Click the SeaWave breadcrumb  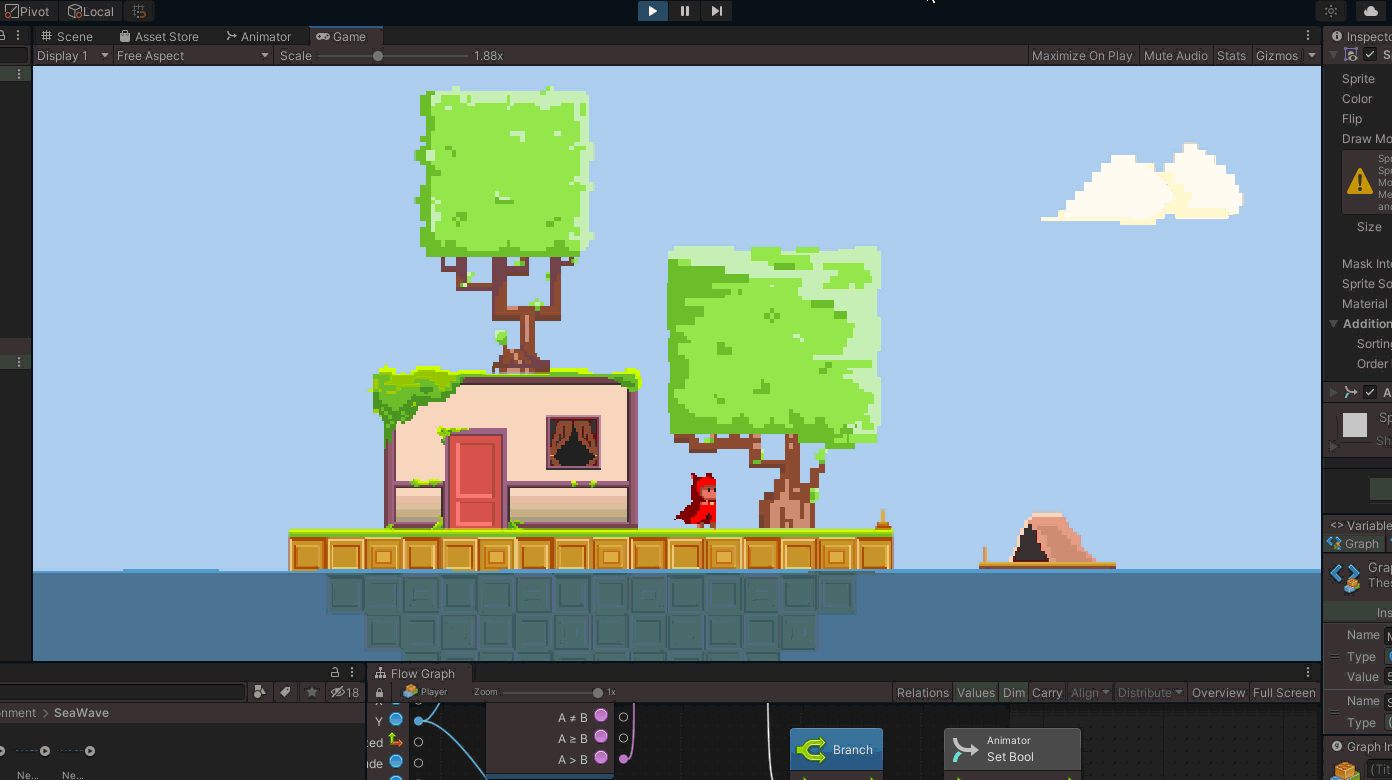[x=81, y=713]
